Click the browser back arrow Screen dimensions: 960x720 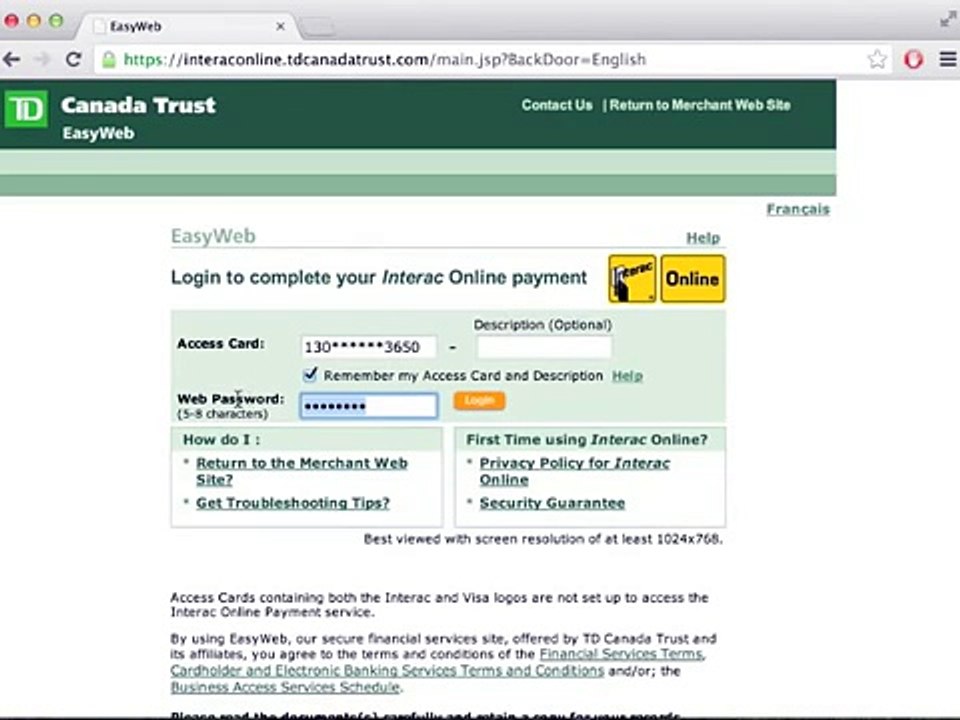(x=12, y=59)
